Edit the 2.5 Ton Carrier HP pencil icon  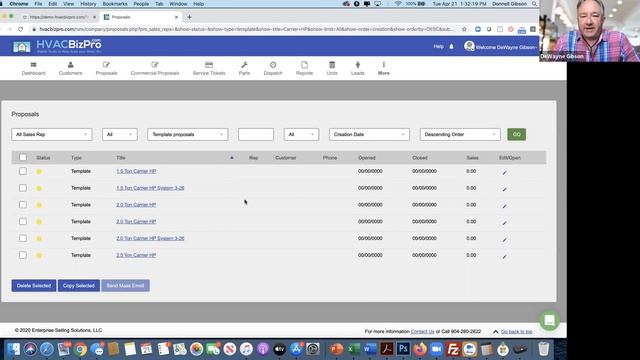[x=504, y=256]
